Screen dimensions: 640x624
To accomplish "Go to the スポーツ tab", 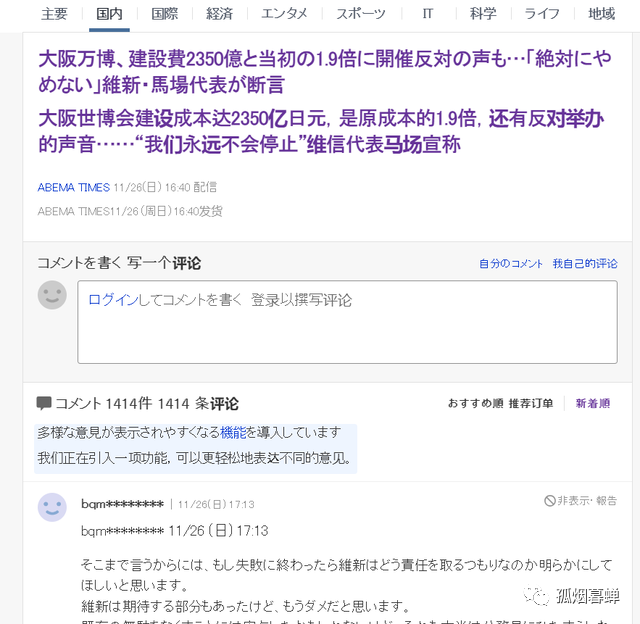I will pos(360,14).
